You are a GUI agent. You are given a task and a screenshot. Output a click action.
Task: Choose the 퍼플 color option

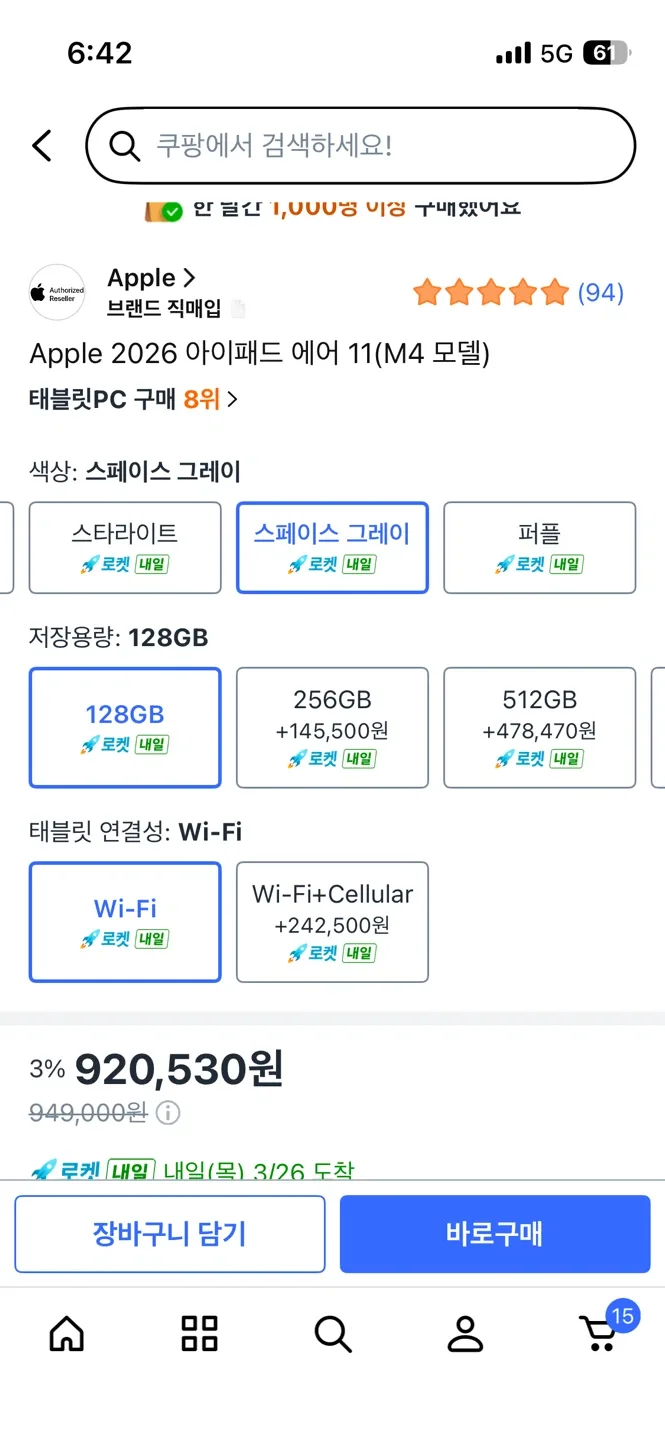(540, 547)
